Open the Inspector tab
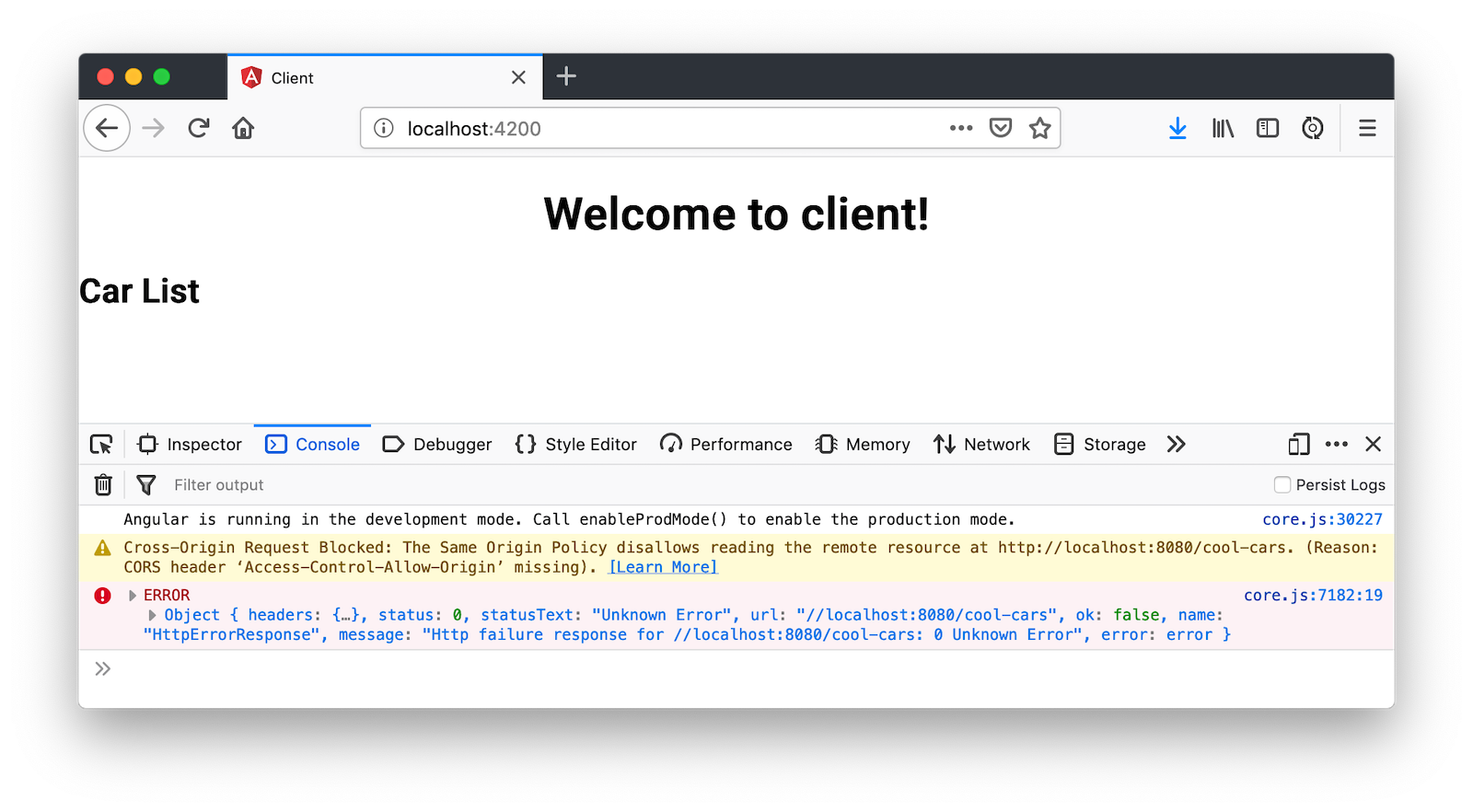The image size is (1473, 812). [x=190, y=445]
